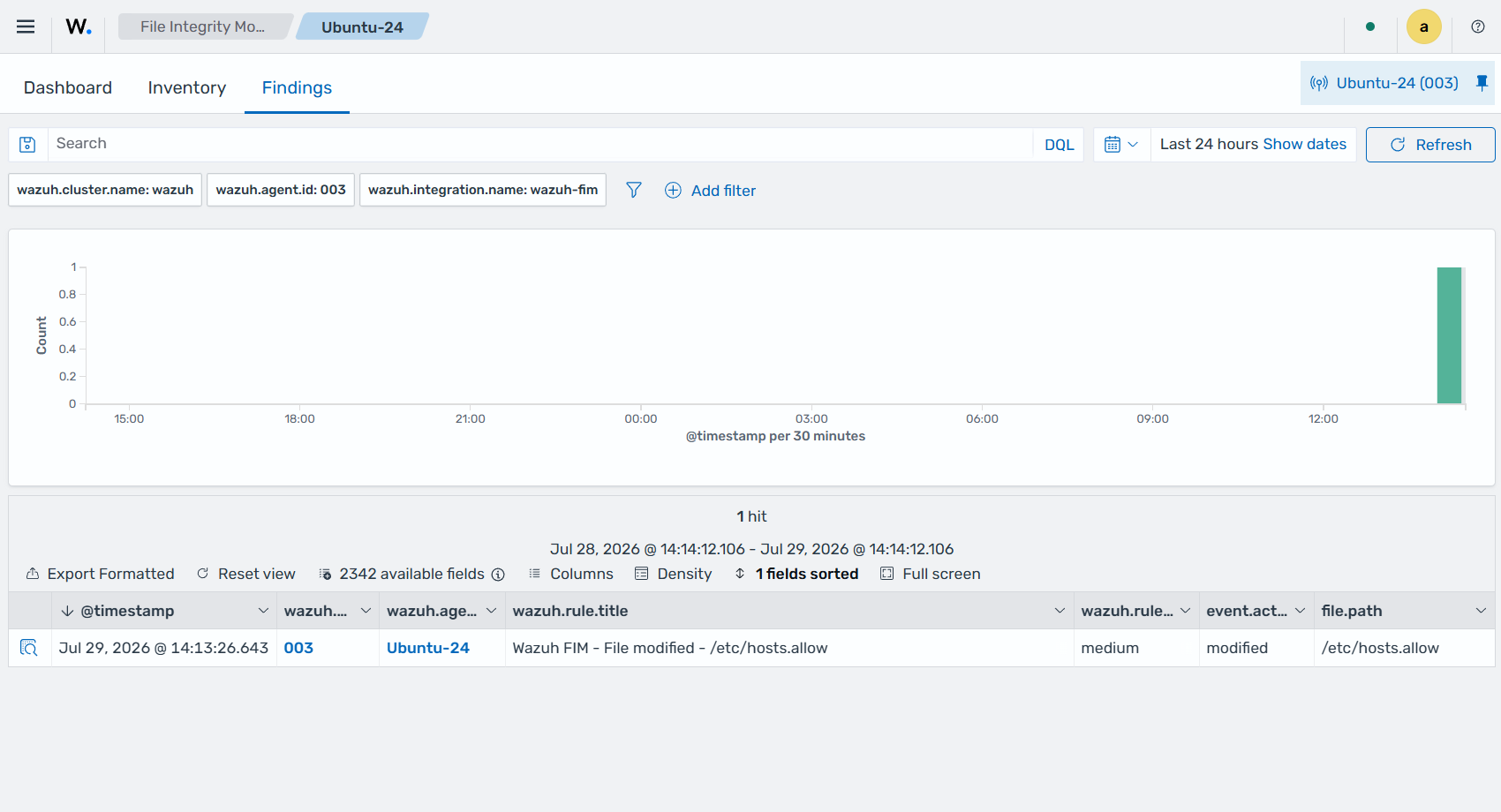This screenshot has width=1501, height=812.
Task: Export Formatted results
Action: [x=100, y=574]
